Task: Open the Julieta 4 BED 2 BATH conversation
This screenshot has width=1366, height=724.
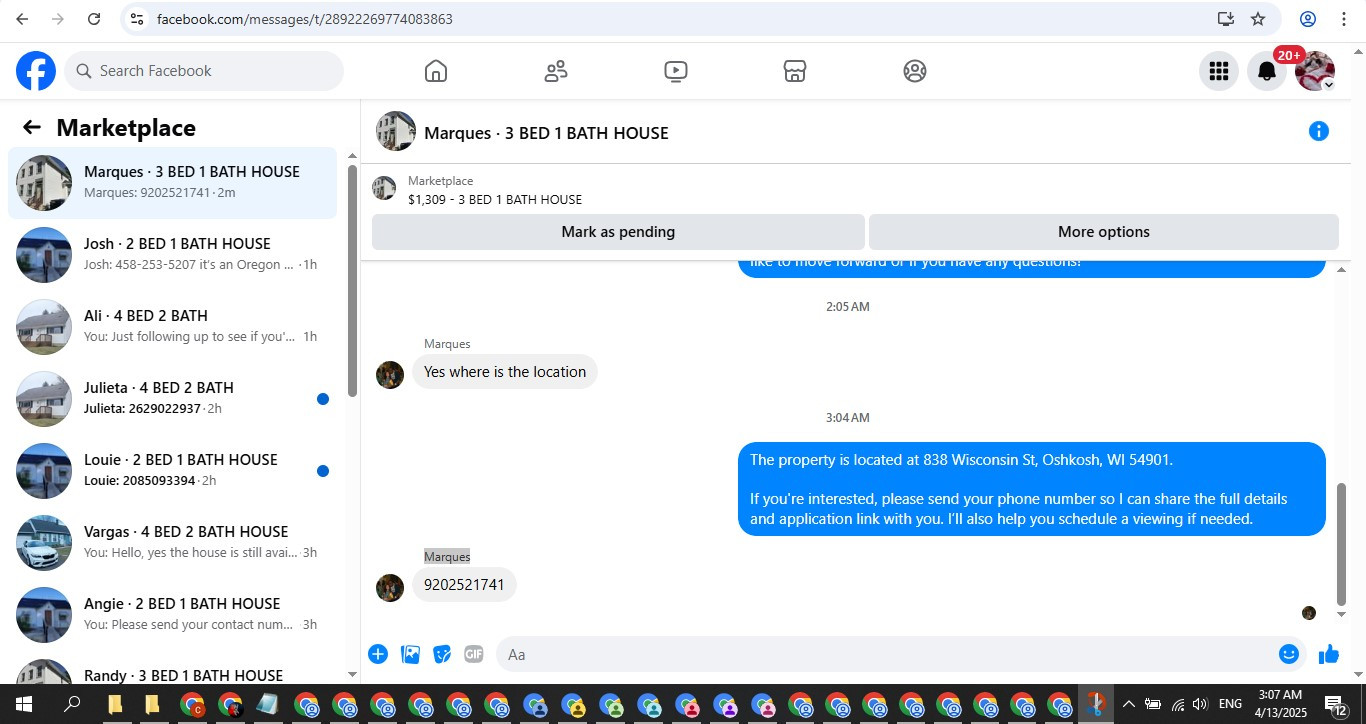Action: click(x=172, y=398)
